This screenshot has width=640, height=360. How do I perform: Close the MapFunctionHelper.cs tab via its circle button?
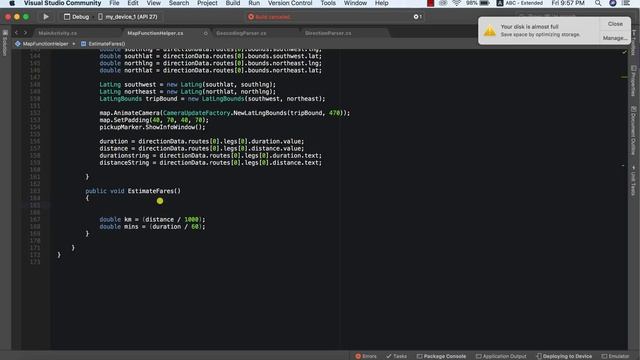pos(206,33)
